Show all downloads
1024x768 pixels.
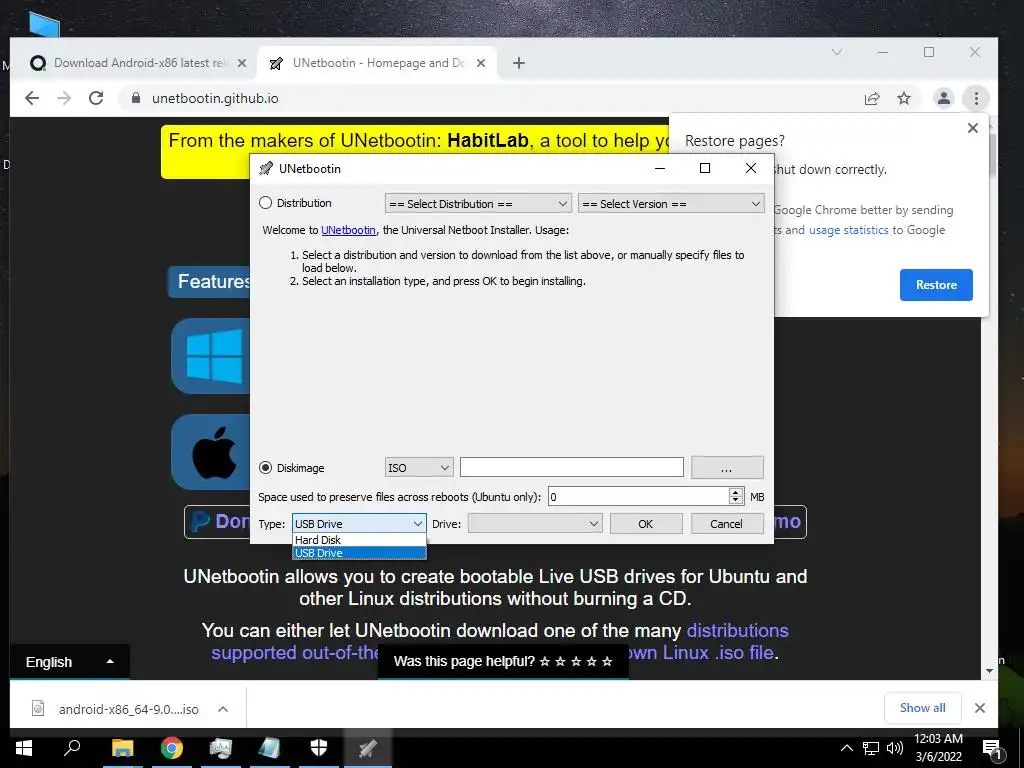point(922,708)
